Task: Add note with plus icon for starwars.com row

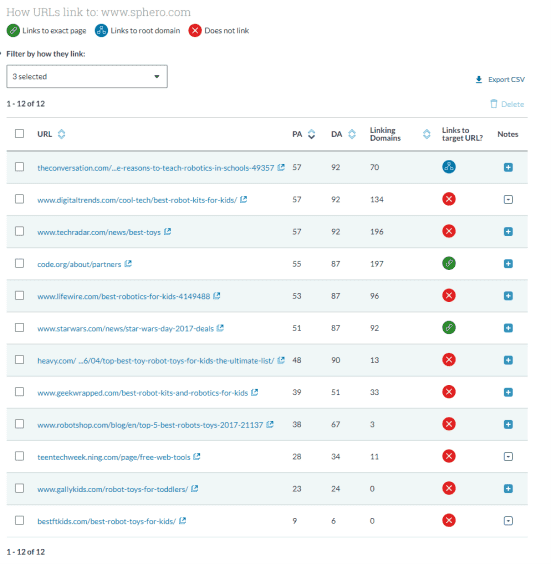Action: [508, 328]
